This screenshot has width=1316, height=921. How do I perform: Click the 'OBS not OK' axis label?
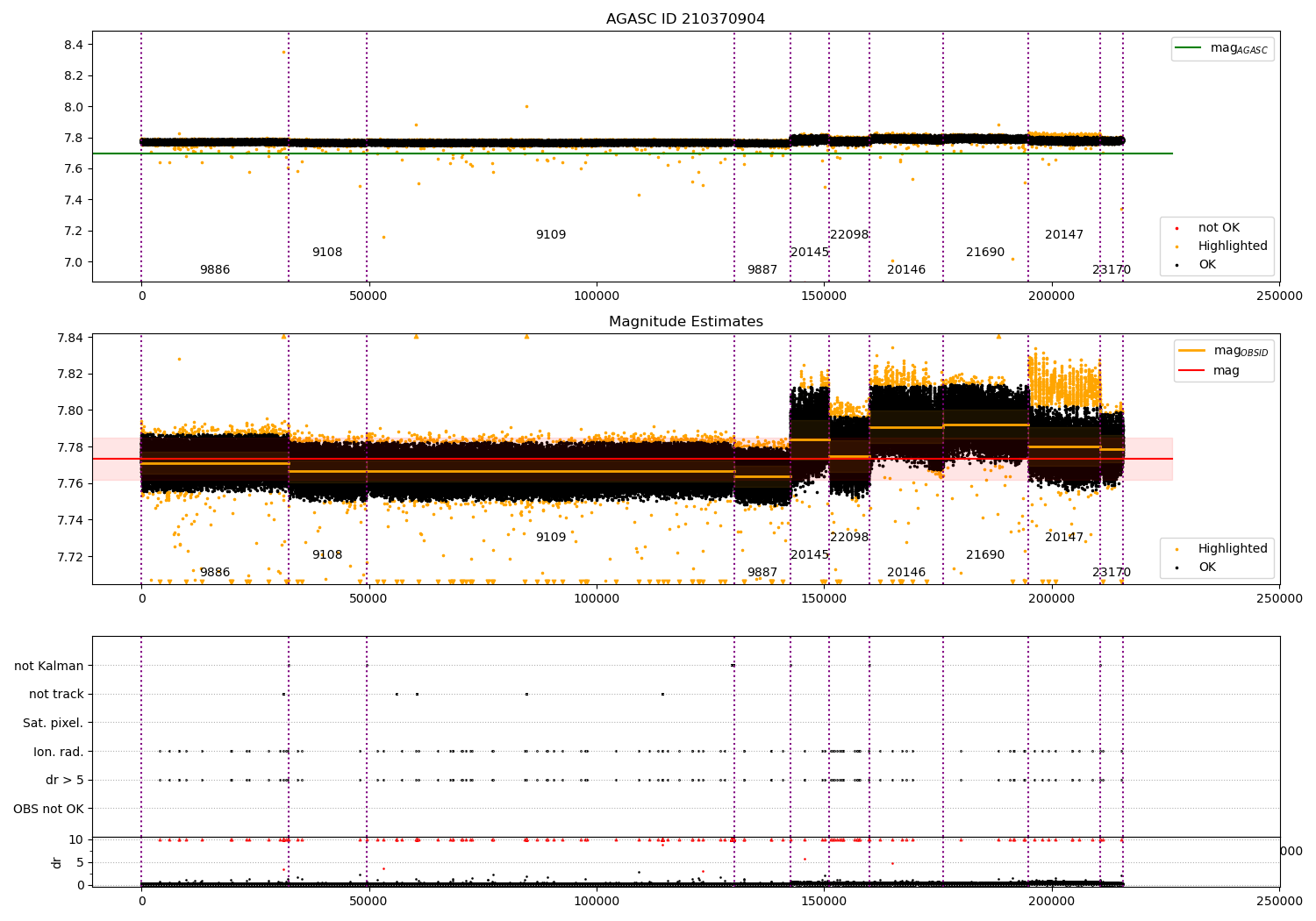tap(49, 810)
